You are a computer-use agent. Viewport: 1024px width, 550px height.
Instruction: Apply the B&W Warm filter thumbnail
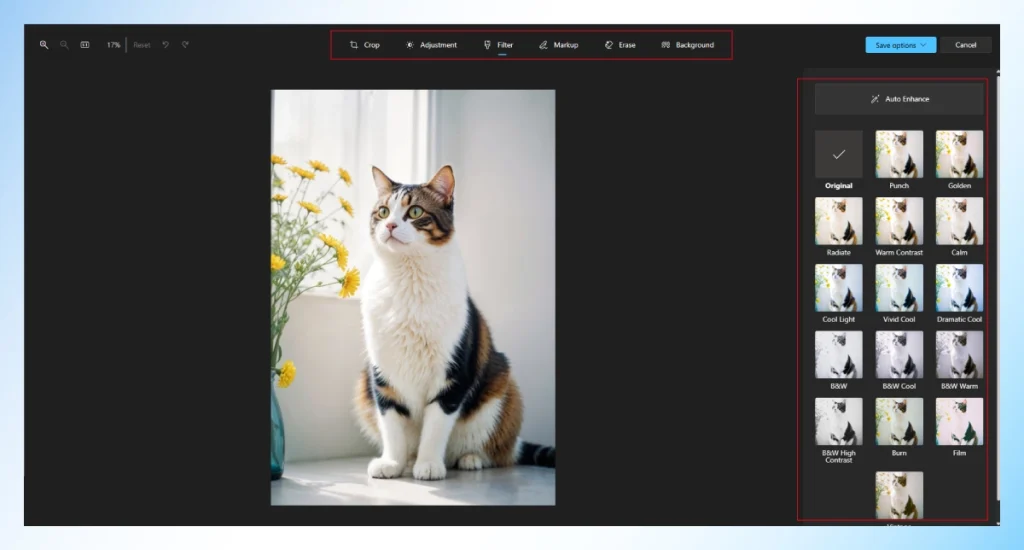point(959,355)
